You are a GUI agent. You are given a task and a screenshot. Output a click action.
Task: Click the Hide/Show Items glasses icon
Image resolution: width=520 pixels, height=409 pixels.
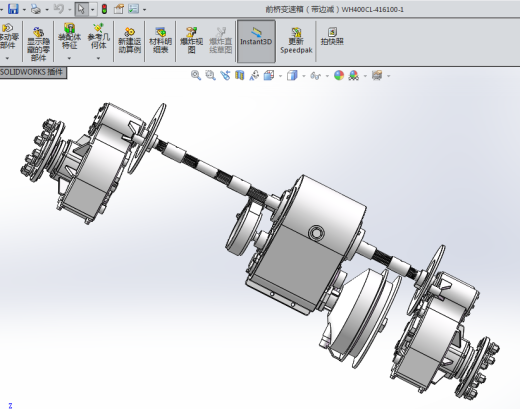[x=315, y=76]
